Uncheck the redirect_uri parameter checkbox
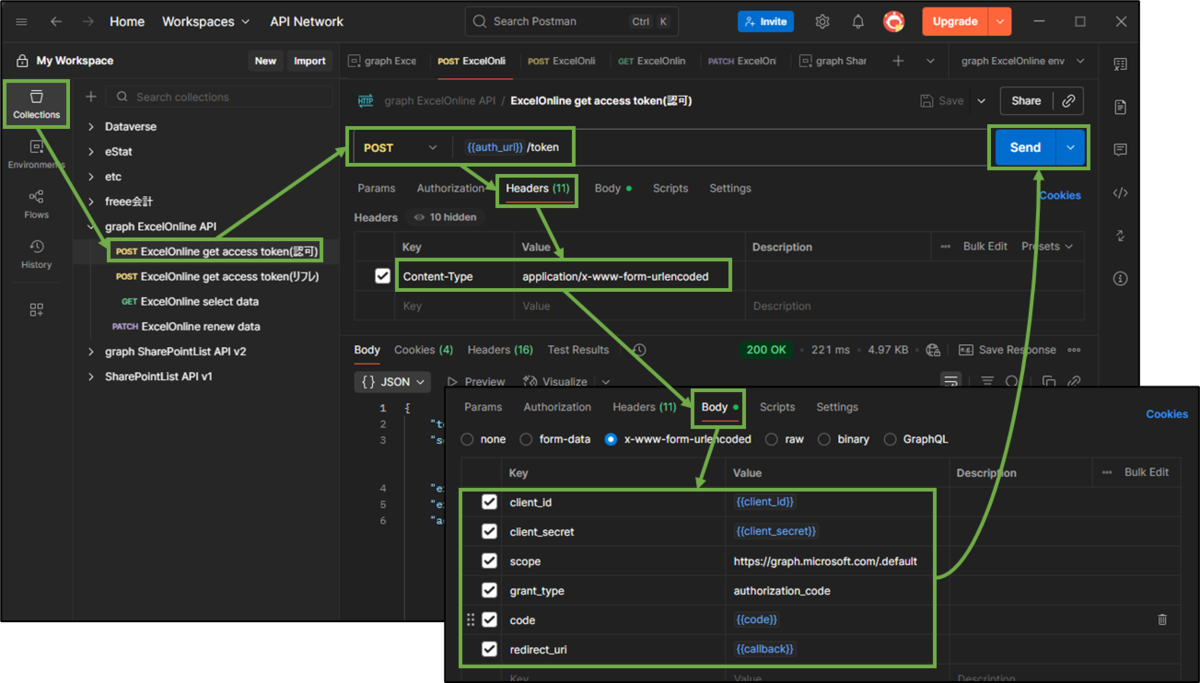This screenshot has width=1200, height=683. click(489, 649)
